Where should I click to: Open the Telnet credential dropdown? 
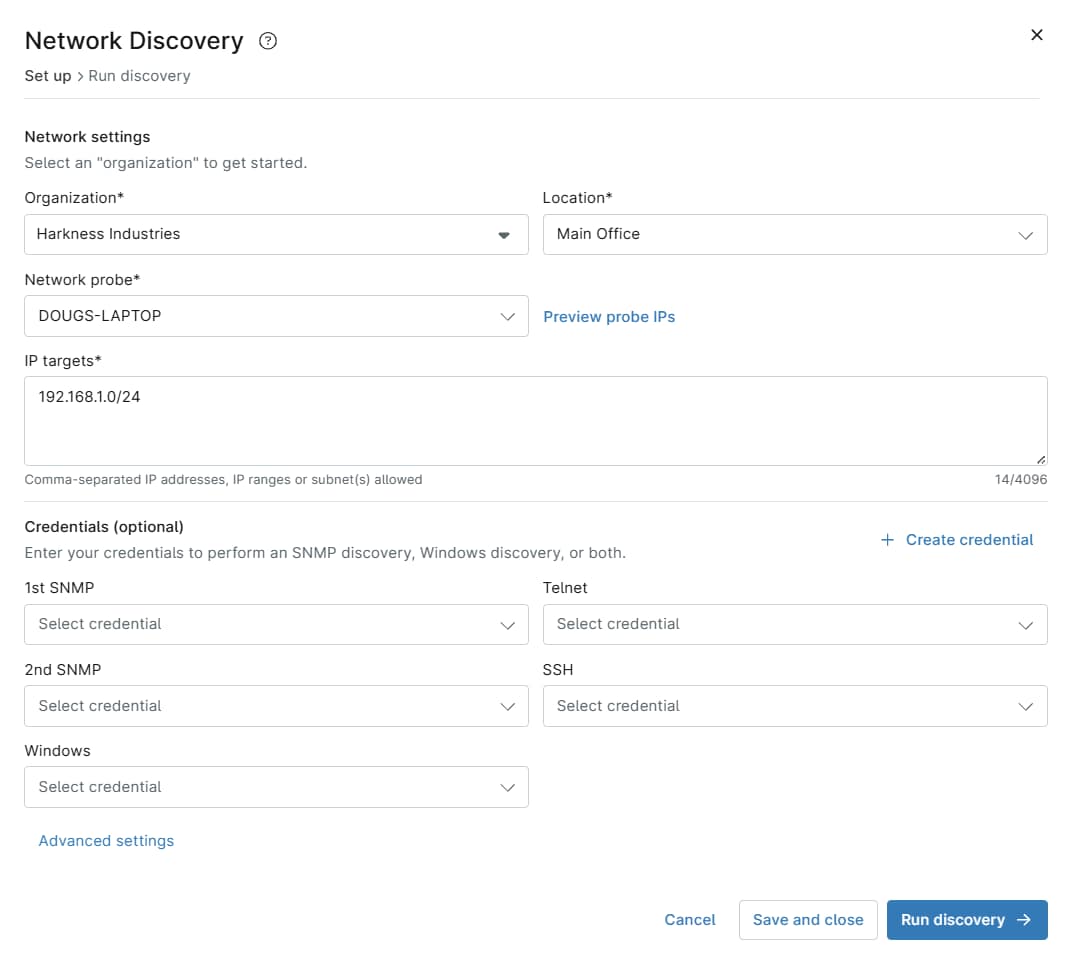[x=795, y=624]
